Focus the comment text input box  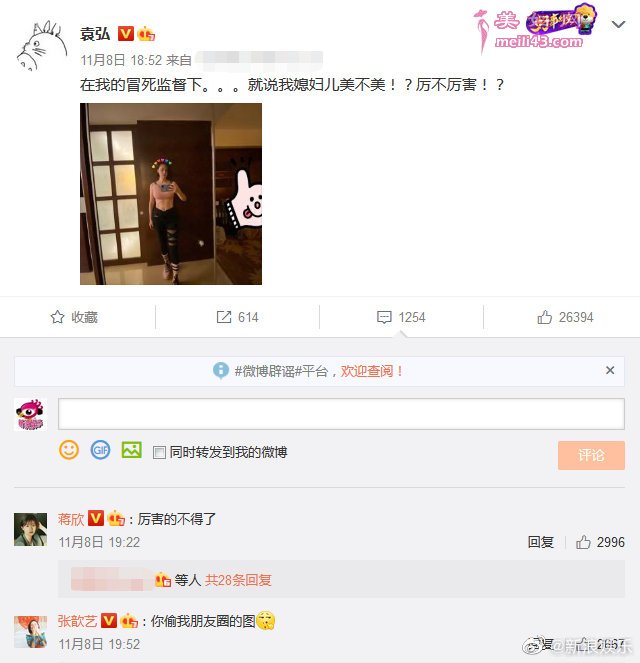pyautogui.click(x=341, y=414)
